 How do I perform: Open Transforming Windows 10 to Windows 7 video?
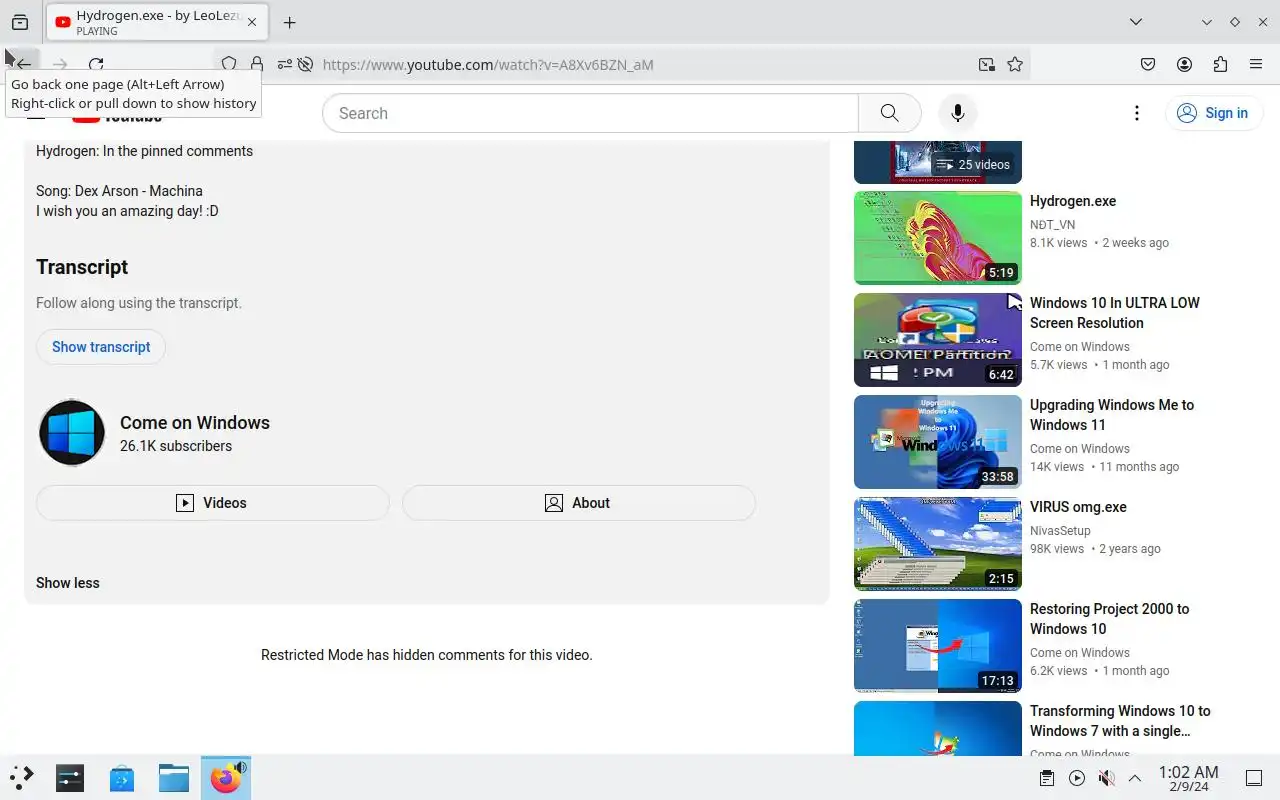(1120, 721)
